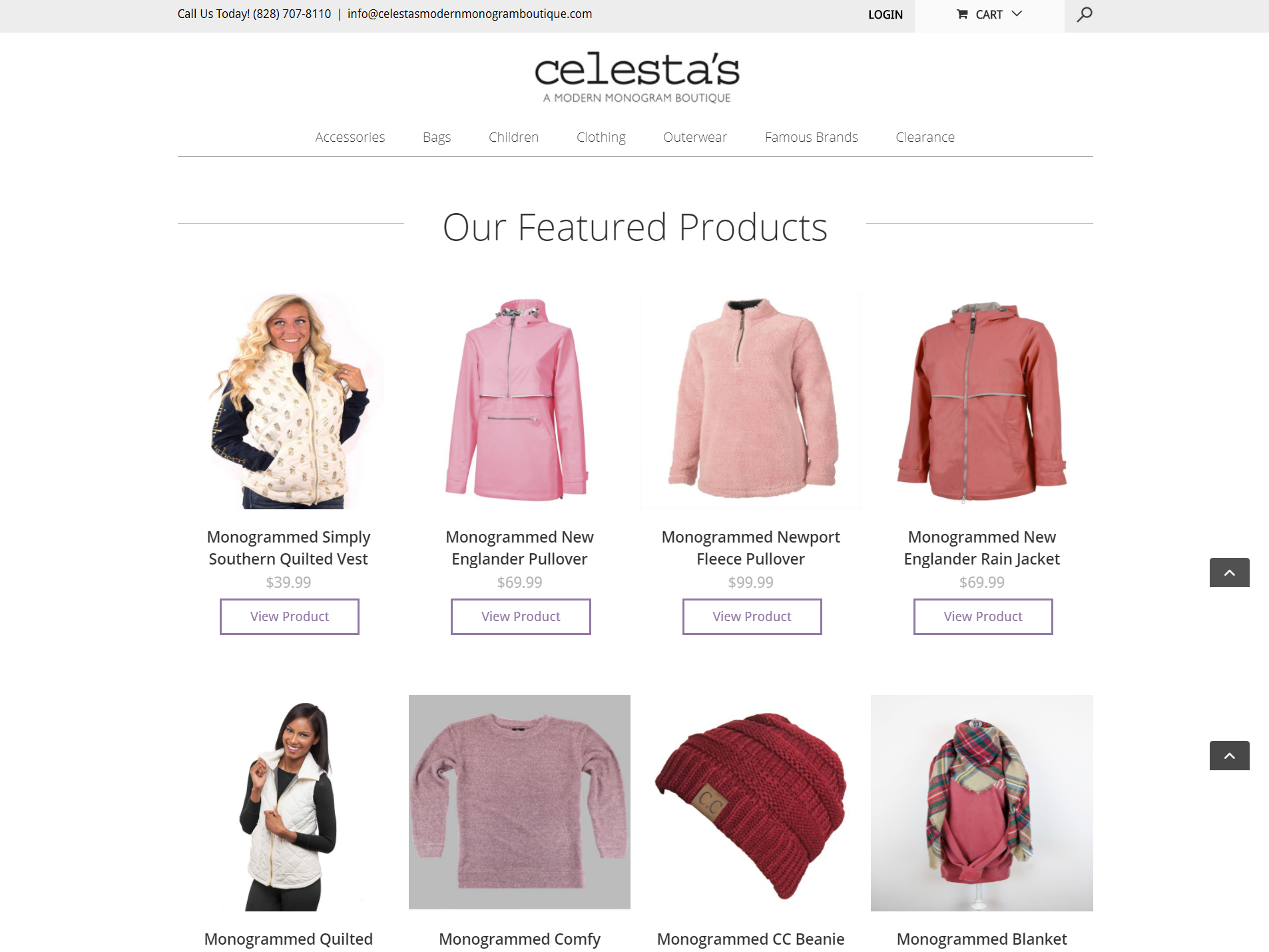
Task: View Product for Newport Fleece Pullover
Action: pos(752,616)
